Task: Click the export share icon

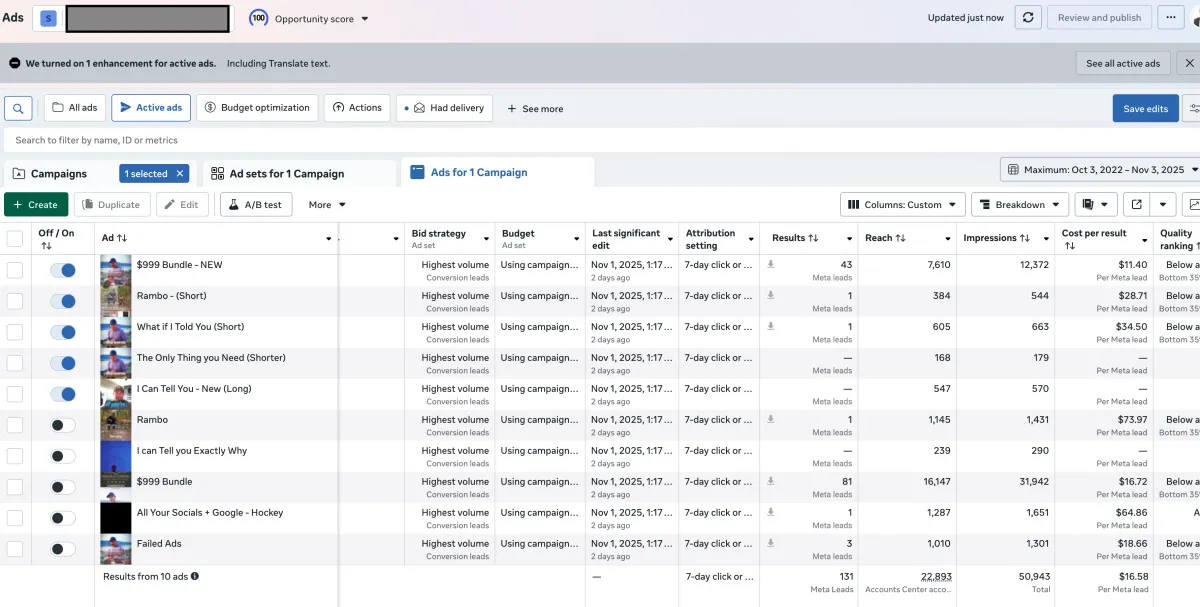Action: [x=1136, y=205]
